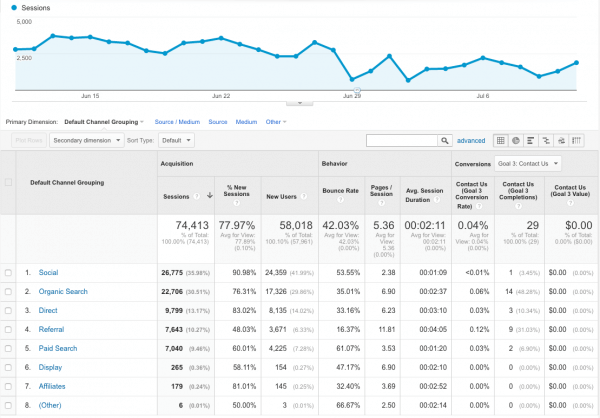This screenshot has height=418, width=600.
Task: Select Medium primary dimension
Action: [x=246, y=122]
